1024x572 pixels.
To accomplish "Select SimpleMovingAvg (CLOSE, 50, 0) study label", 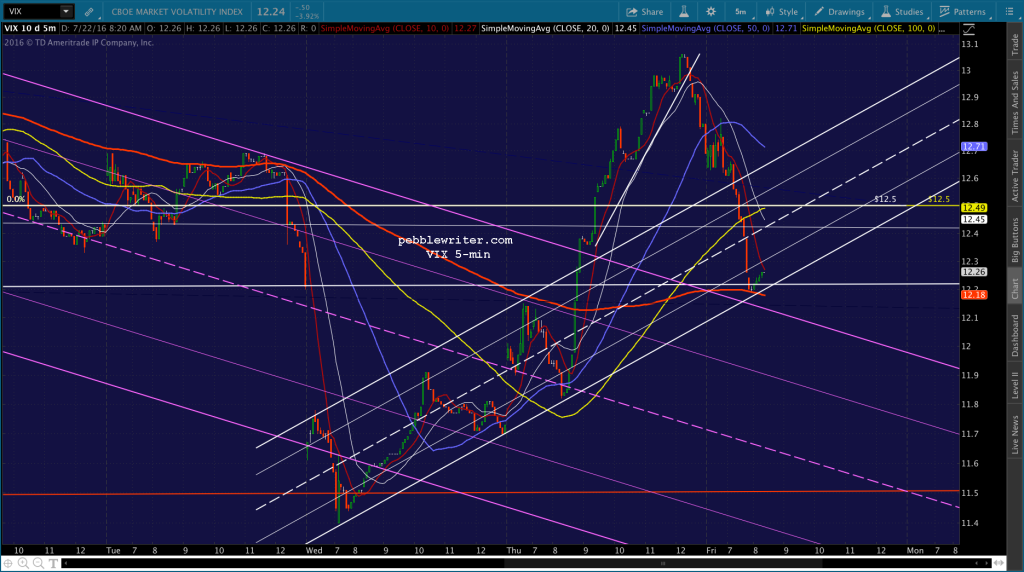I will [x=705, y=28].
